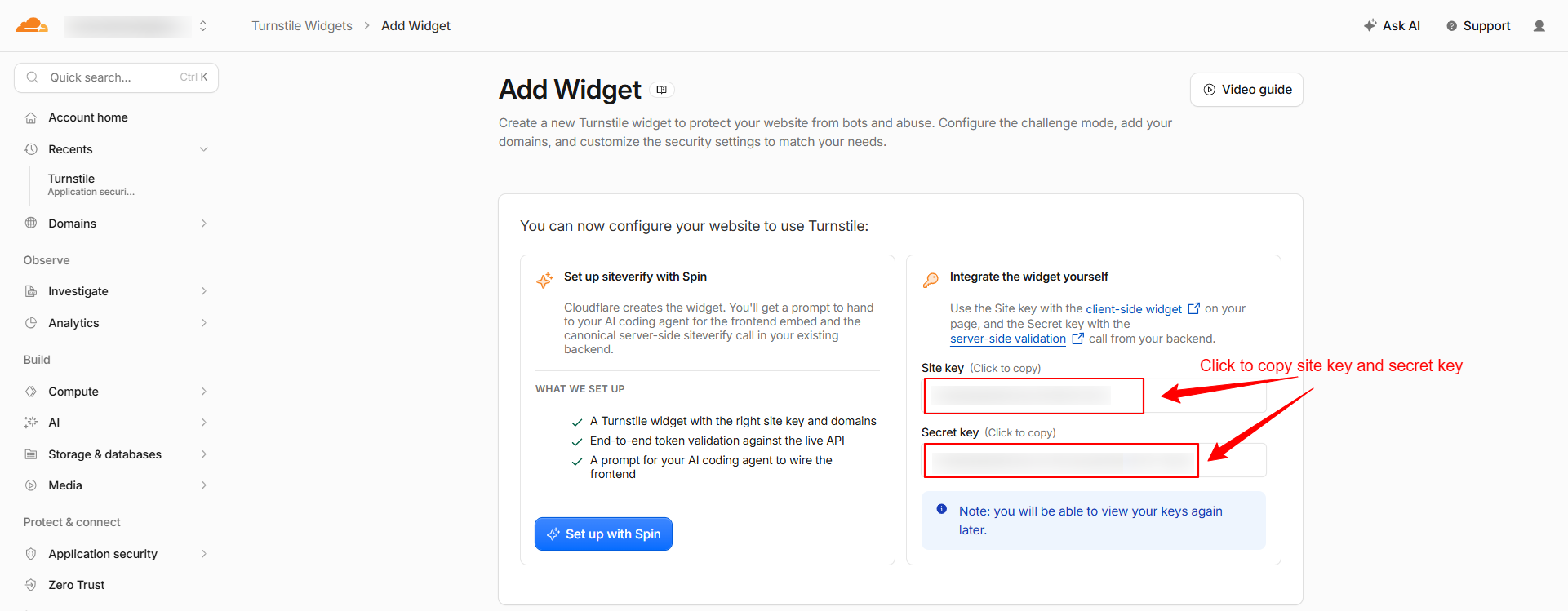Click the Set up with Spin button
Viewport: 1568px width, 611px height.
coord(603,534)
